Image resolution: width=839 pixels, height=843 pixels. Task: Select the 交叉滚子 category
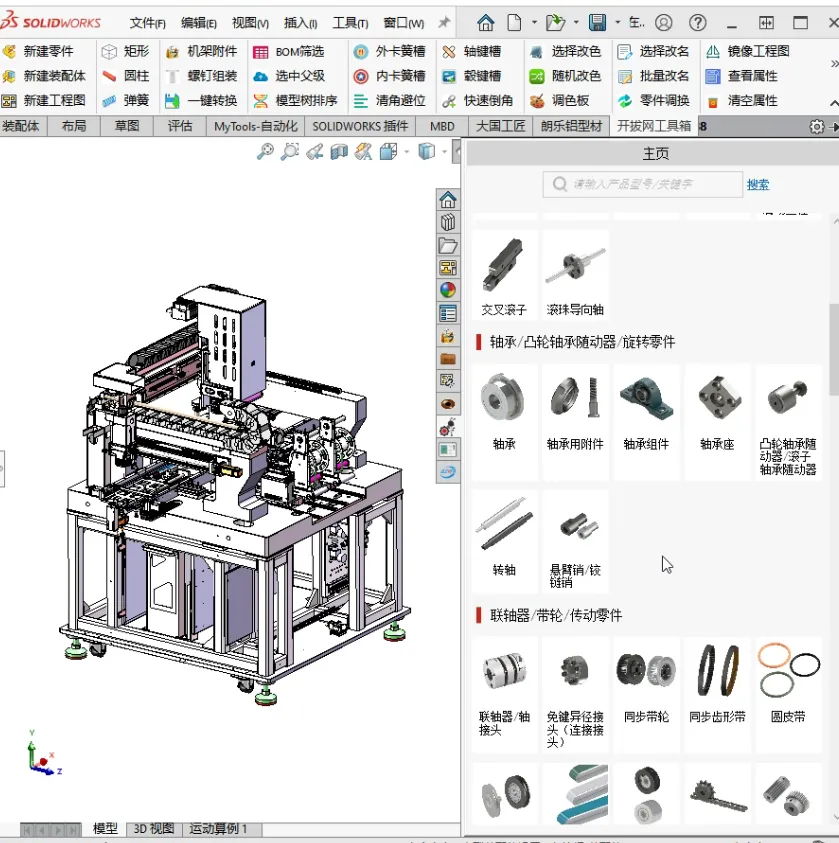[504, 276]
